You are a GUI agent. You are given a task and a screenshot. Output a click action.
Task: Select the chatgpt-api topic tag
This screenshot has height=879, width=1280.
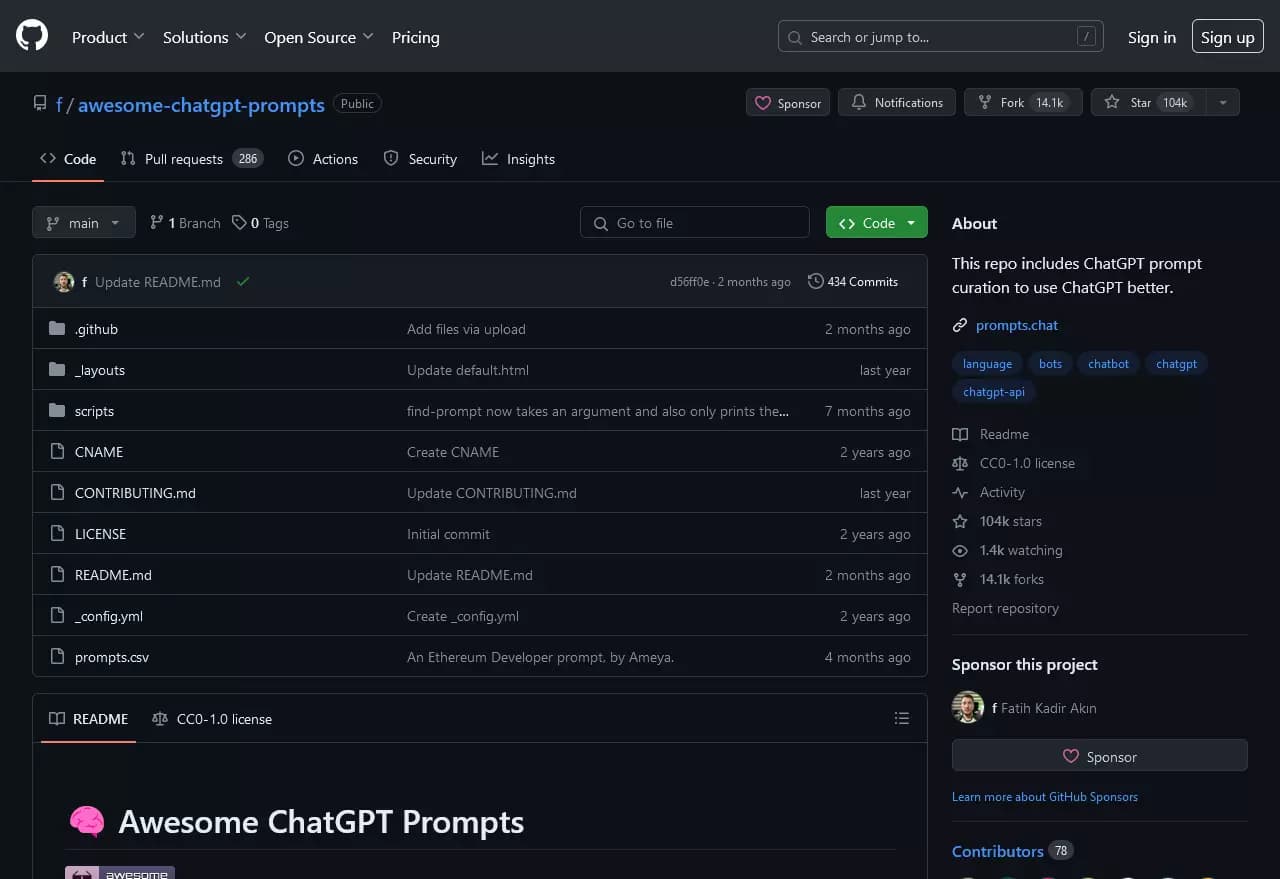pos(993,392)
